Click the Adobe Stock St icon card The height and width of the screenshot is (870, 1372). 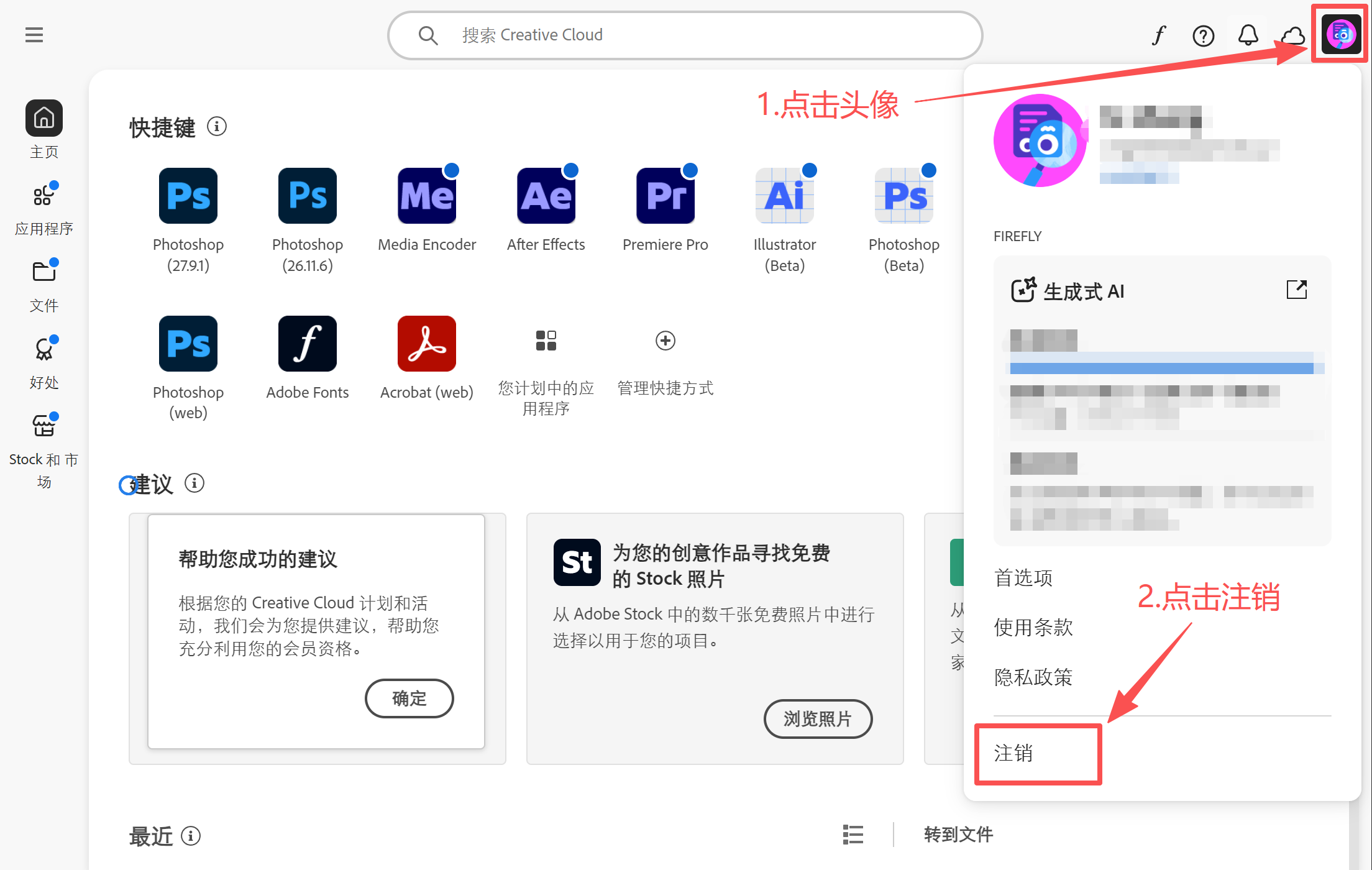(x=577, y=562)
